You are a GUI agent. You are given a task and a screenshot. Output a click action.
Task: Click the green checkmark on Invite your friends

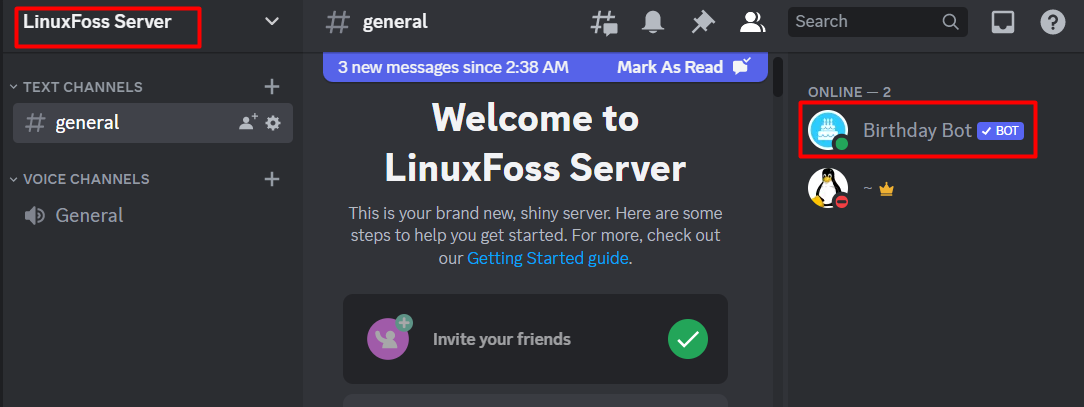coord(688,339)
